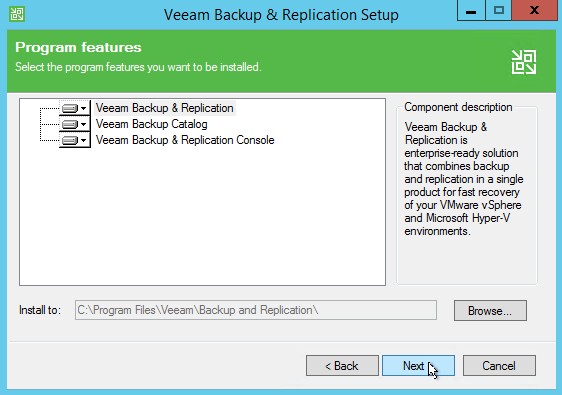
Task: Click the Veeam logo in title bar
Action: pos(16,14)
